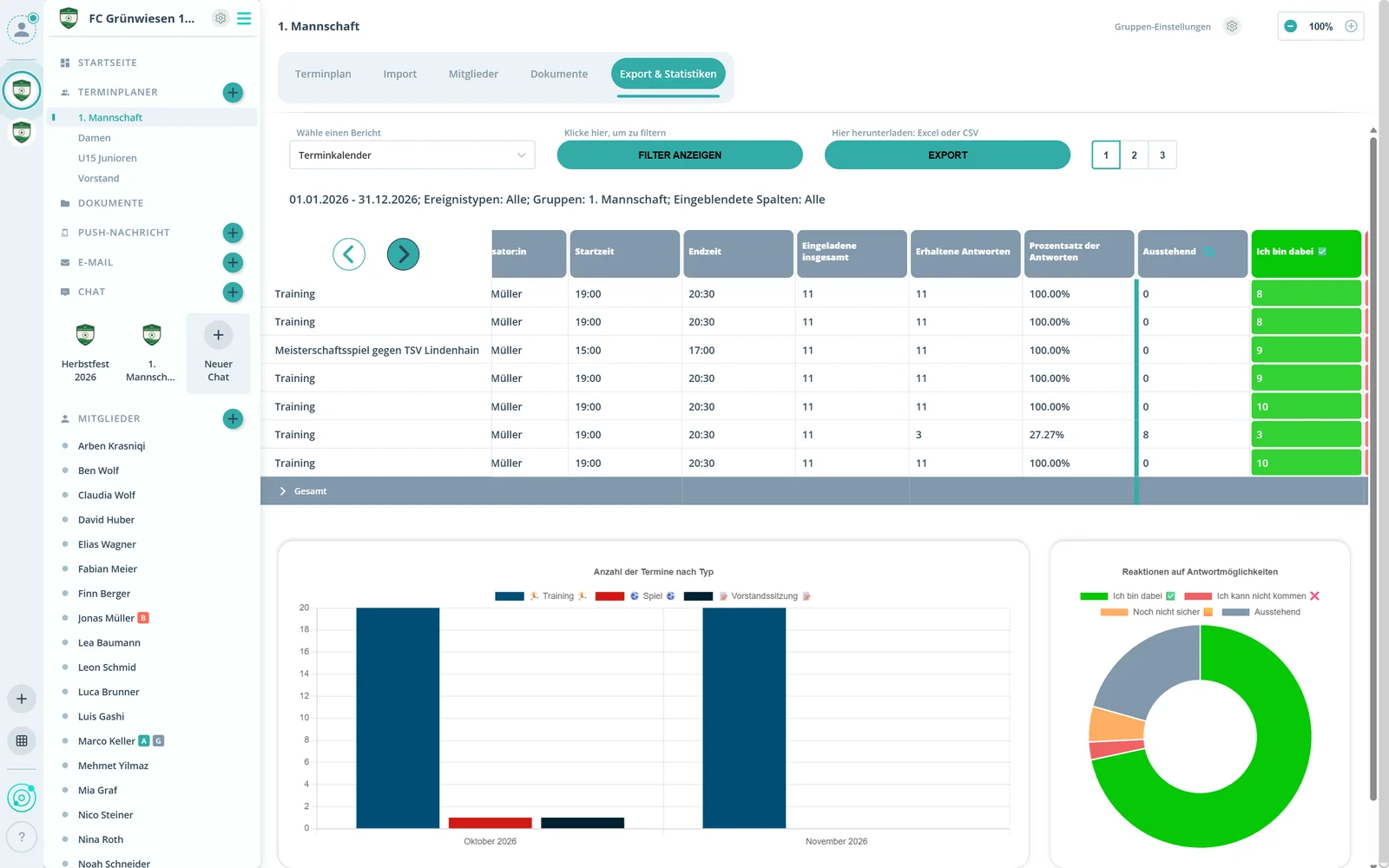The image size is (1389, 868).
Task: Click the Neuer Chat tile
Action: [x=218, y=354]
